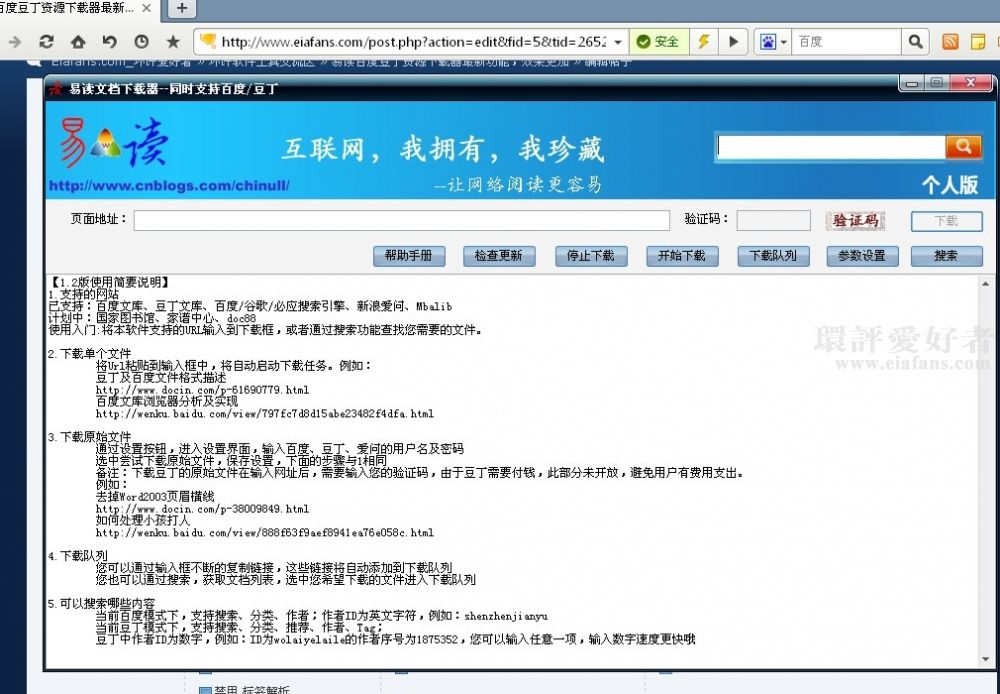This screenshot has width=1000, height=694.
Task: Click the 搜索 button
Action: [946, 256]
